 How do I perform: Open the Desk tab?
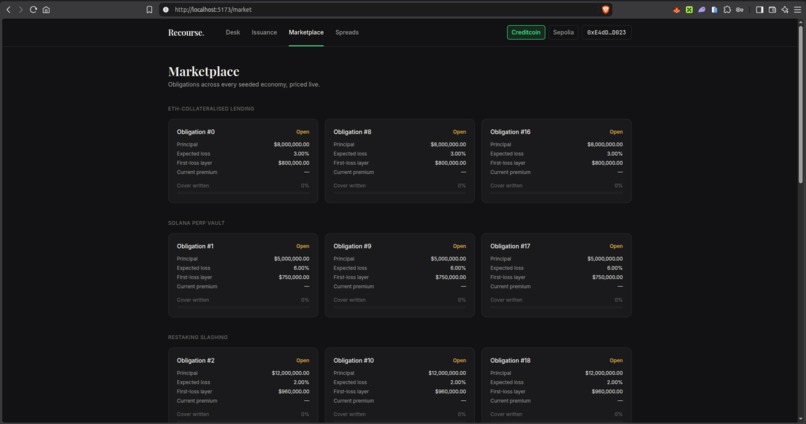pos(233,32)
